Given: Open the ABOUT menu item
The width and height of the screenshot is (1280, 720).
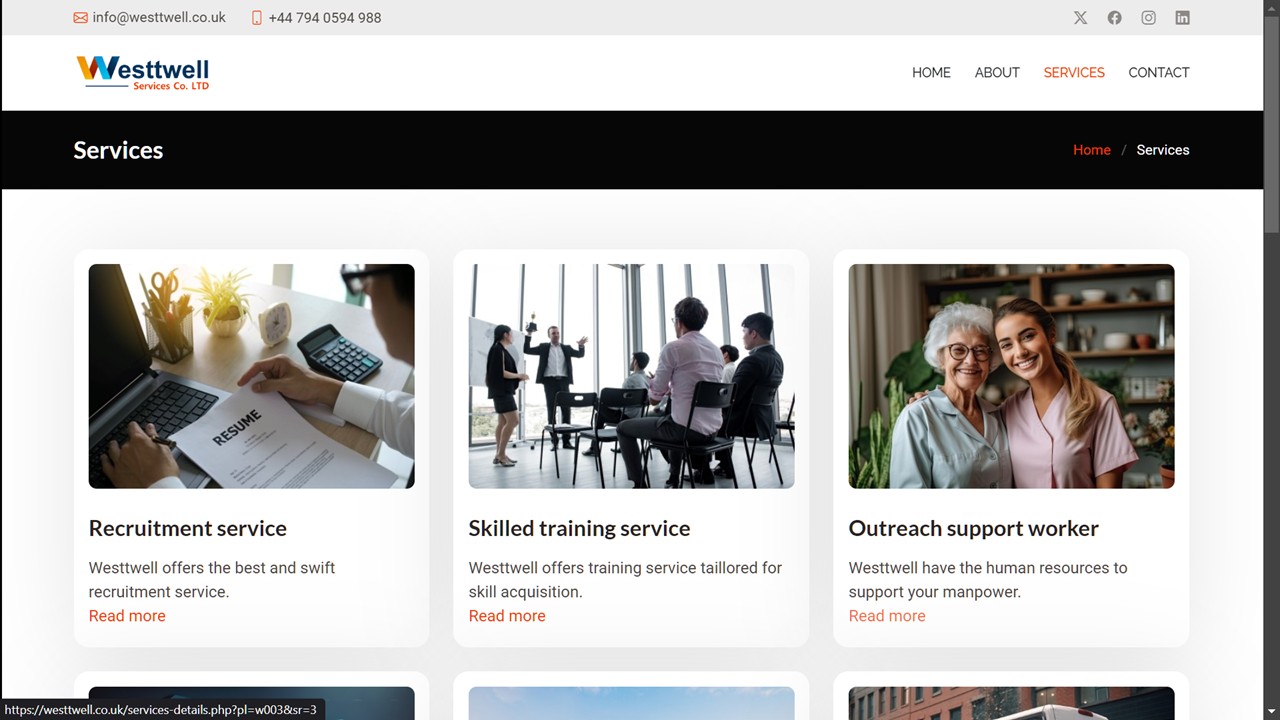Looking at the screenshot, I should click(997, 73).
